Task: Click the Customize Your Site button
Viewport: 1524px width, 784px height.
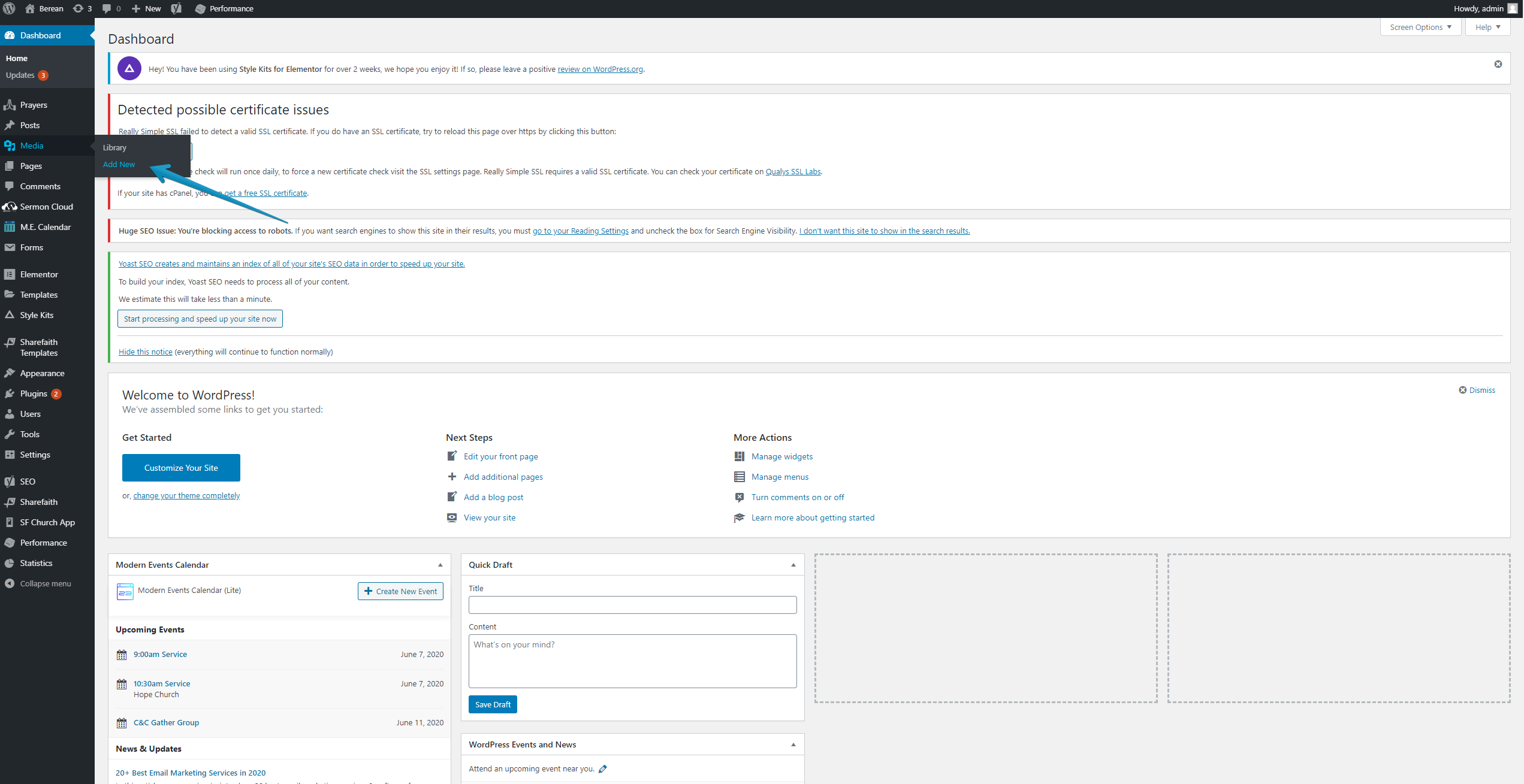Action: click(181, 468)
